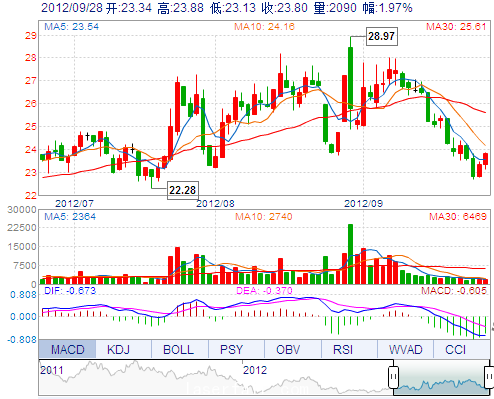Click the 28.97 high price label
Image resolution: width=494 pixels, height=399 pixels.
pos(382,36)
